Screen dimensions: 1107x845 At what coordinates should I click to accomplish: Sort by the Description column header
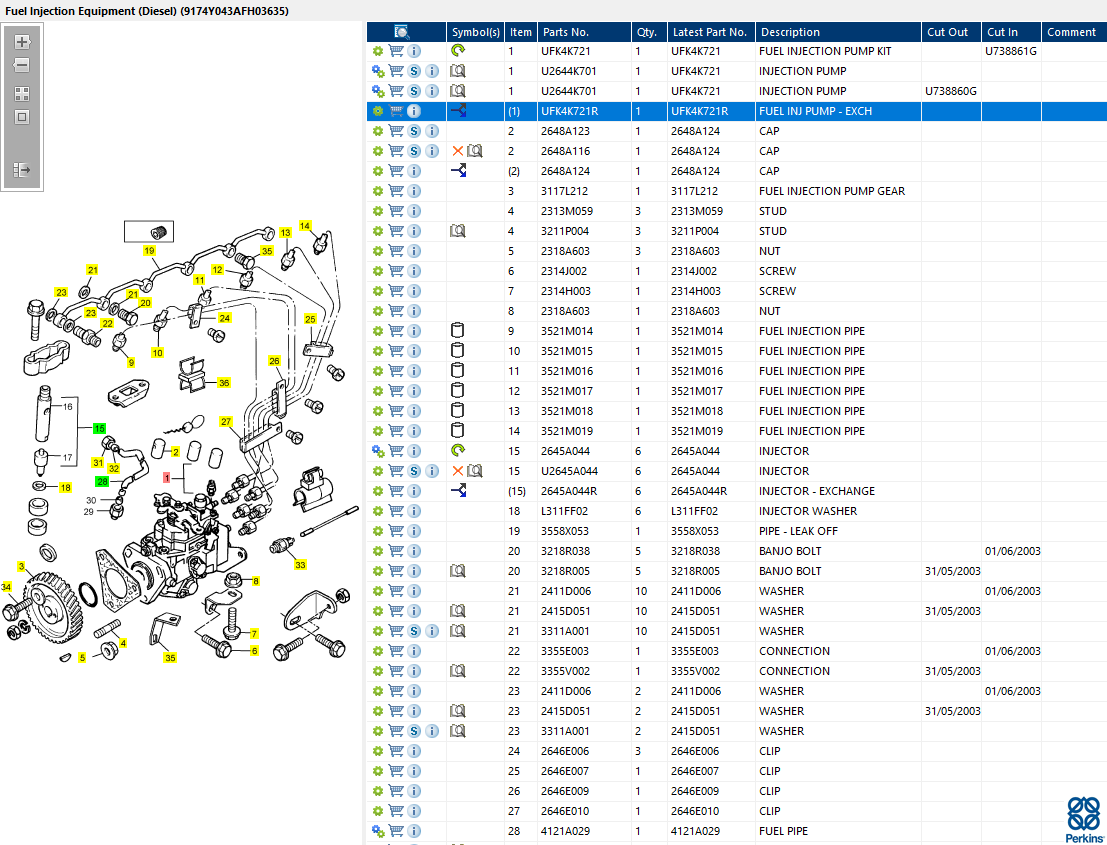click(x=838, y=32)
